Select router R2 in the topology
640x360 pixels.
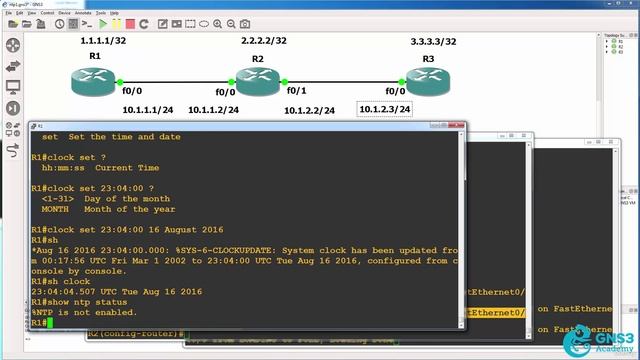tap(258, 82)
